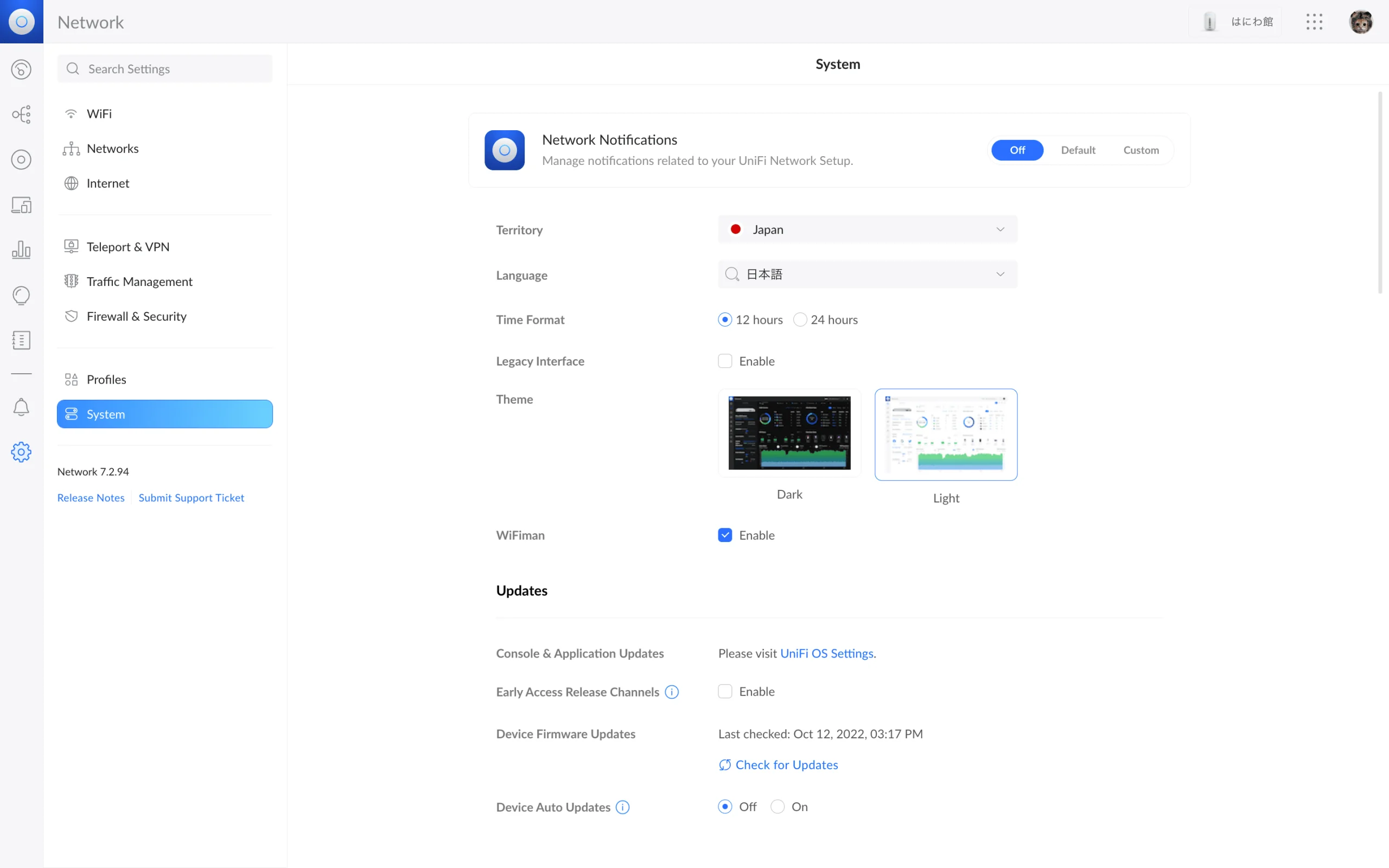Show info for Early Access Release Channels

click(x=672, y=692)
